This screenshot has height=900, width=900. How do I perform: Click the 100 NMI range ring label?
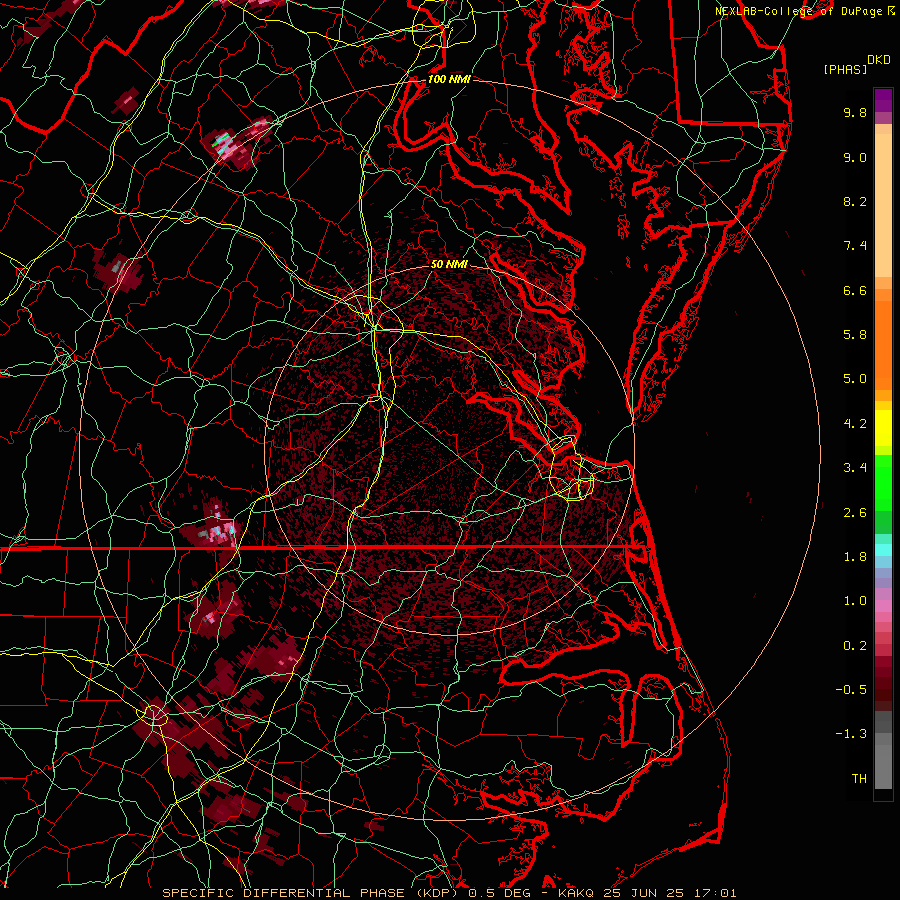click(x=449, y=79)
